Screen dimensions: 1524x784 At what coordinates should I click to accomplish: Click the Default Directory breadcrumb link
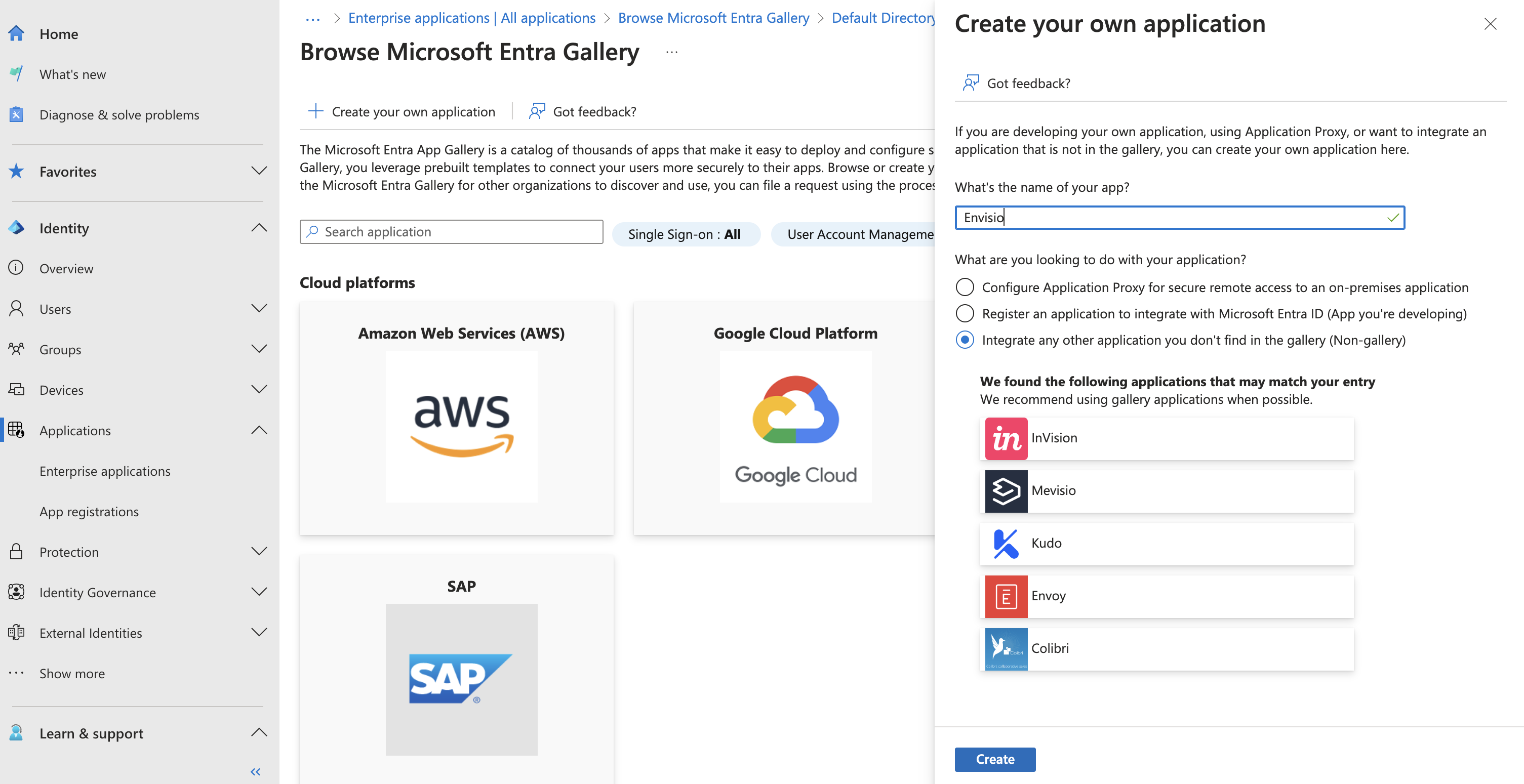[883, 18]
